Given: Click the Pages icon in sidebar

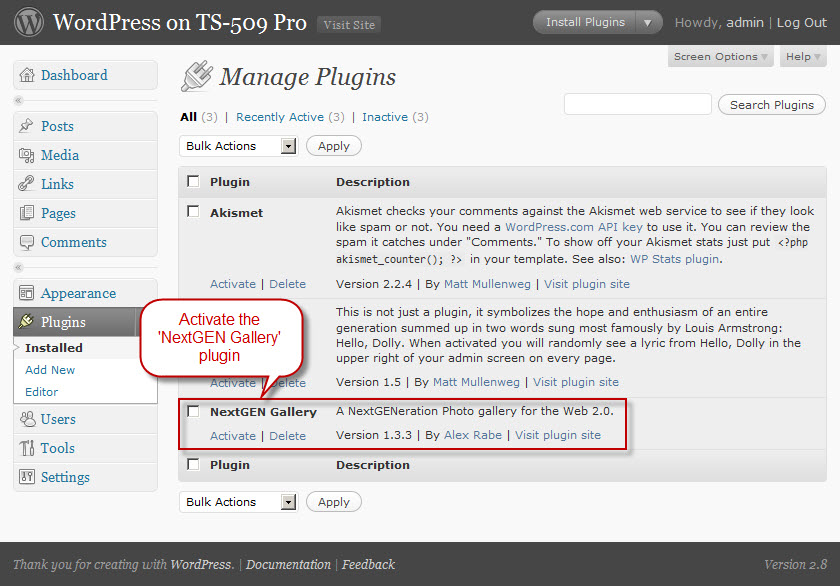Looking at the screenshot, I should click(27, 213).
